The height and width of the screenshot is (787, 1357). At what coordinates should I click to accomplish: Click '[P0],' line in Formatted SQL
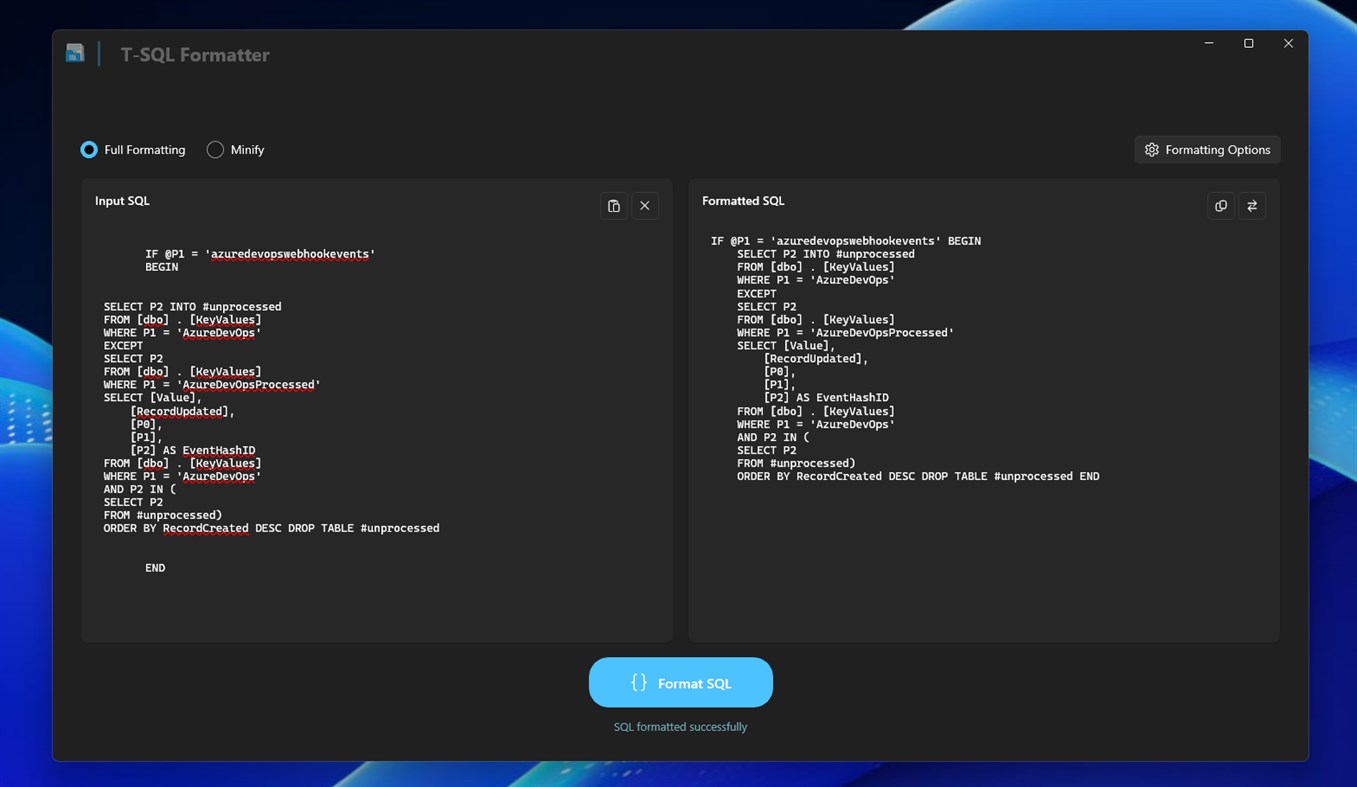coord(779,372)
